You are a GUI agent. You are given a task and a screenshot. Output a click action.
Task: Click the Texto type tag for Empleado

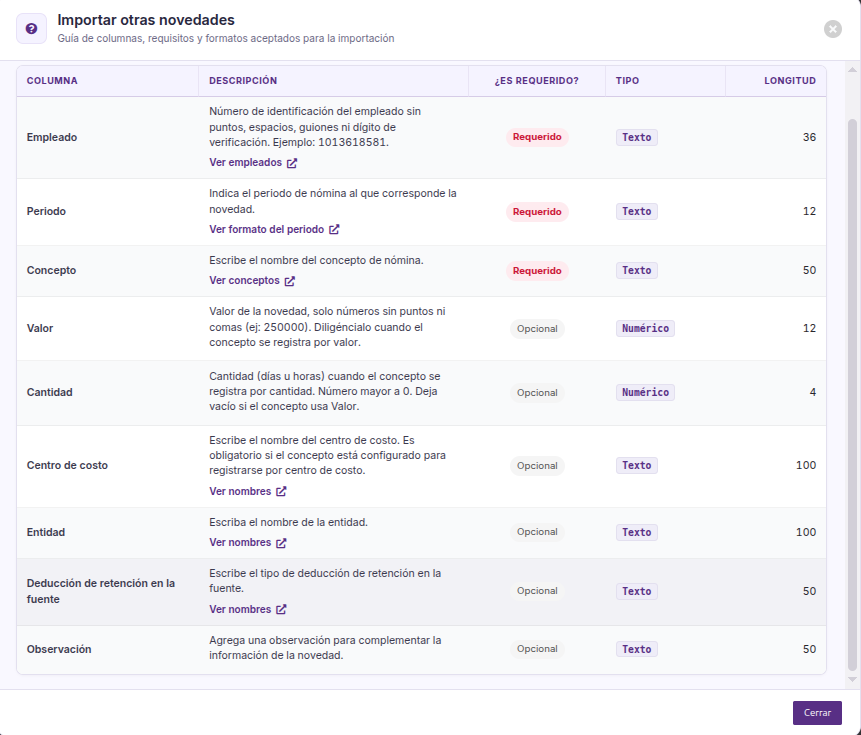636,137
